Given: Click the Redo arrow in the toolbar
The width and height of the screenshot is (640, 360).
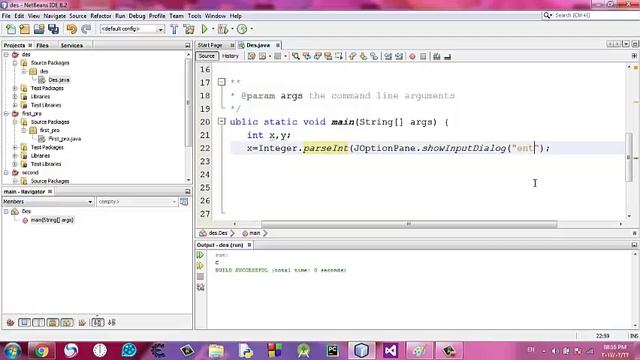Looking at the screenshot, I should pos(86,29).
